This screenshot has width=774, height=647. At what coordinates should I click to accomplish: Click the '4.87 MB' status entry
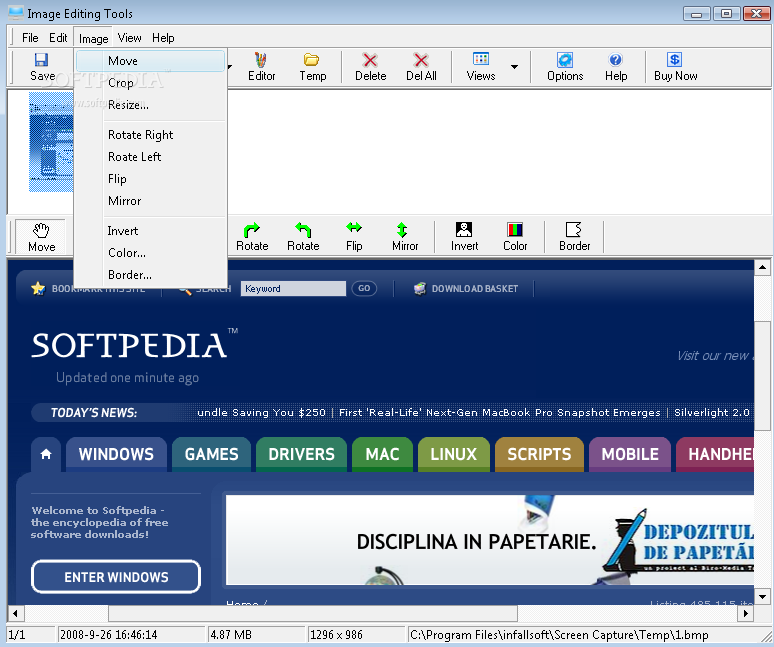pos(231,635)
